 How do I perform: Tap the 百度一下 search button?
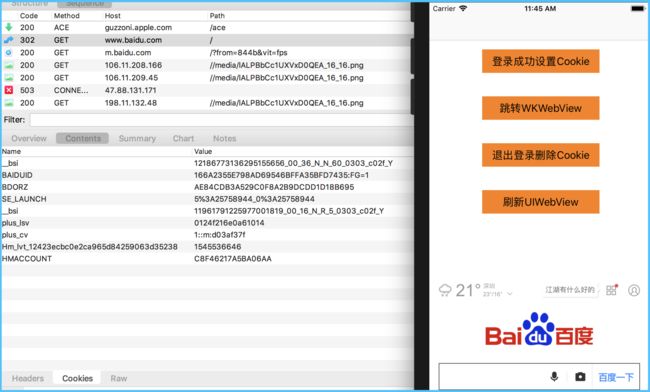coord(616,377)
